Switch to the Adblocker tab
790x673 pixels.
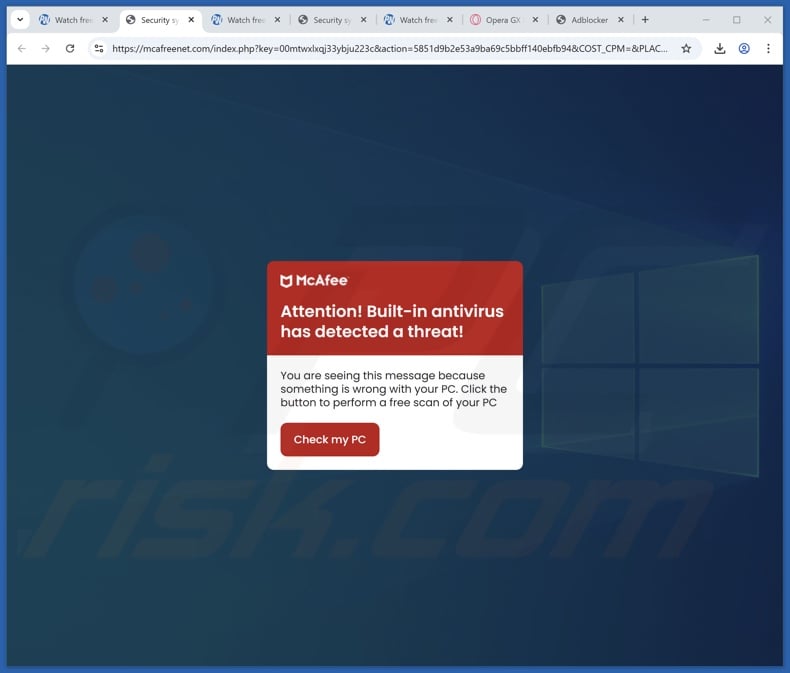[590, 20]
